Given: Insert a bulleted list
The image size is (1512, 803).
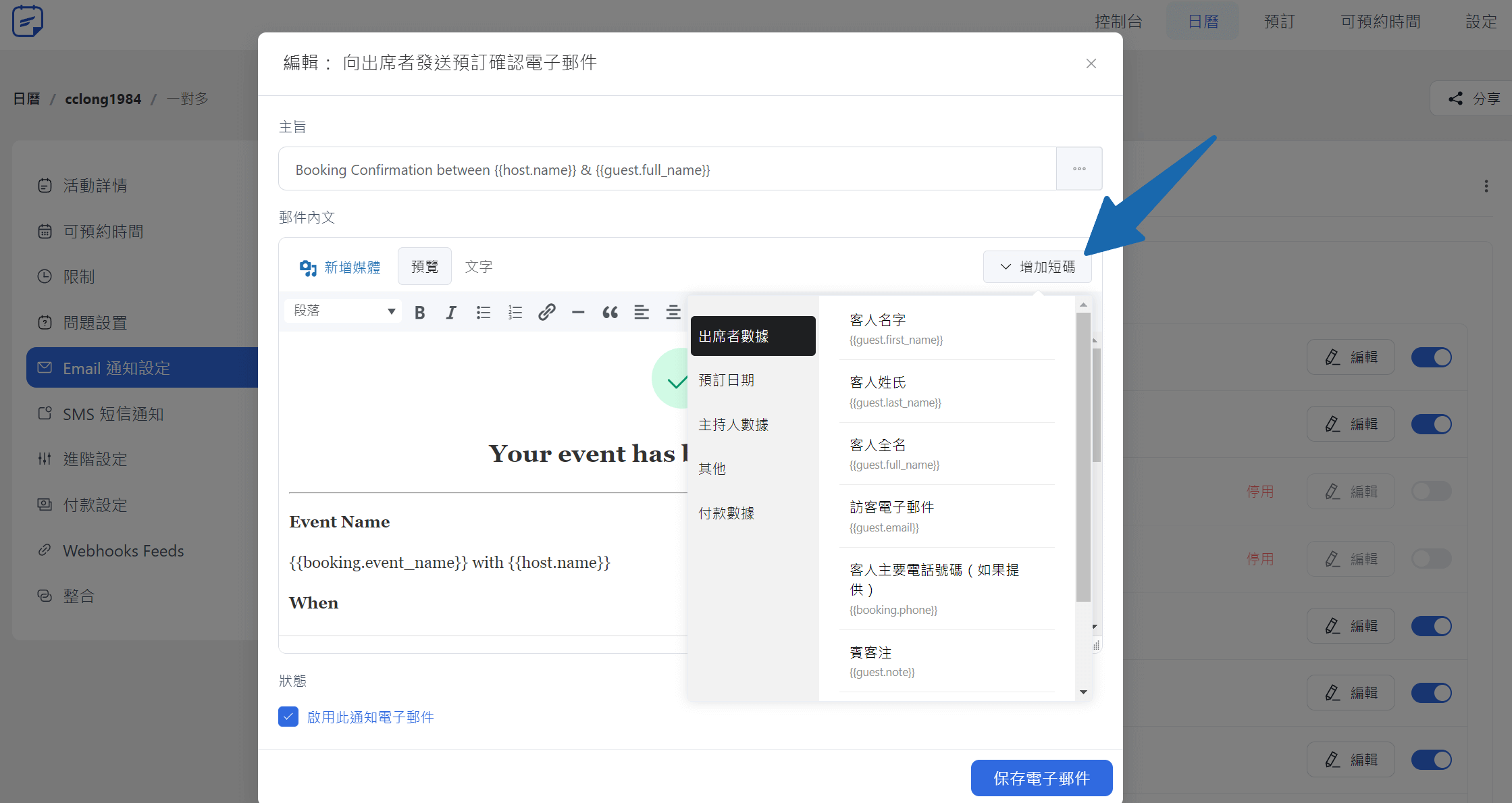Looking at the screenshot, I should [483, 312].
